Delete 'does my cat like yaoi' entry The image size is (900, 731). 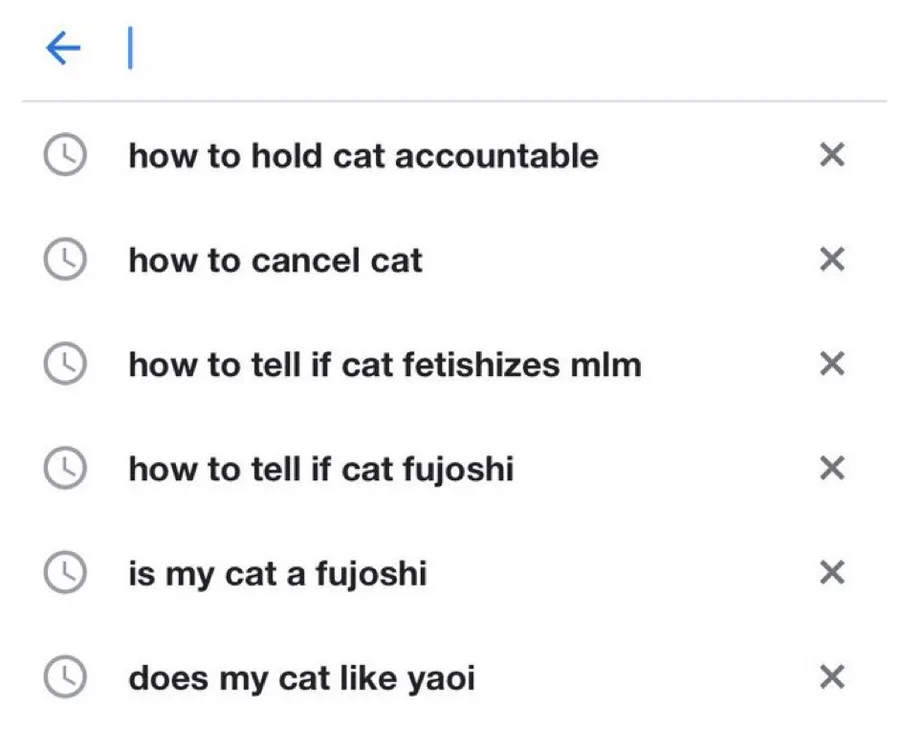pyautogui.click(x=832, y=678)
